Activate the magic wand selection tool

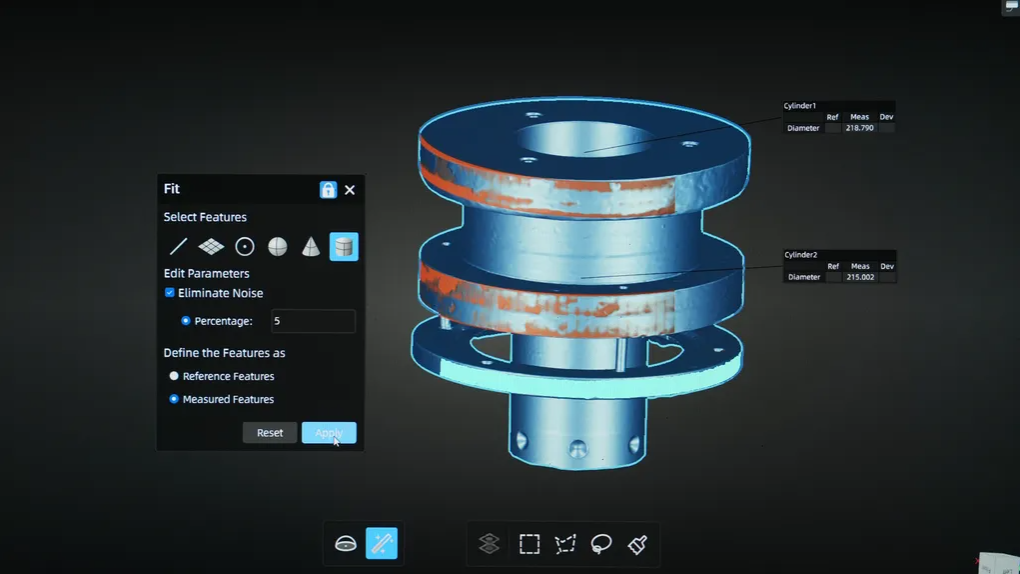[x=381, y=543]
